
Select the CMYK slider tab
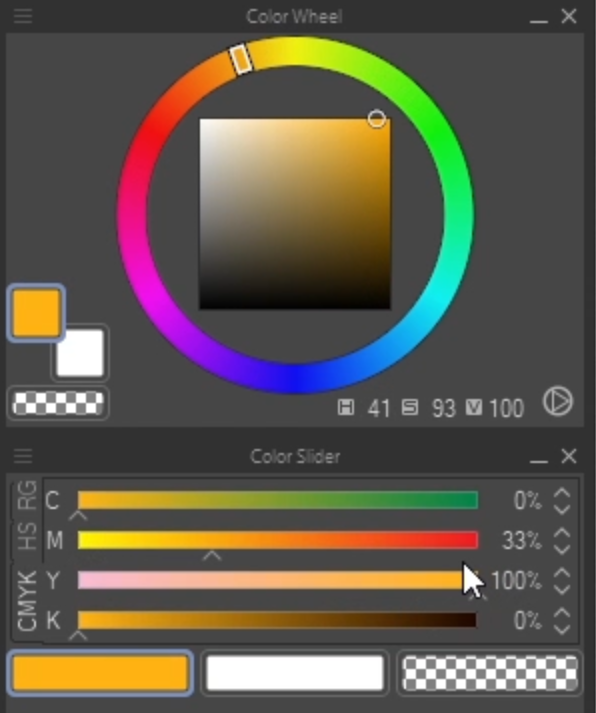tap(26, 600)
